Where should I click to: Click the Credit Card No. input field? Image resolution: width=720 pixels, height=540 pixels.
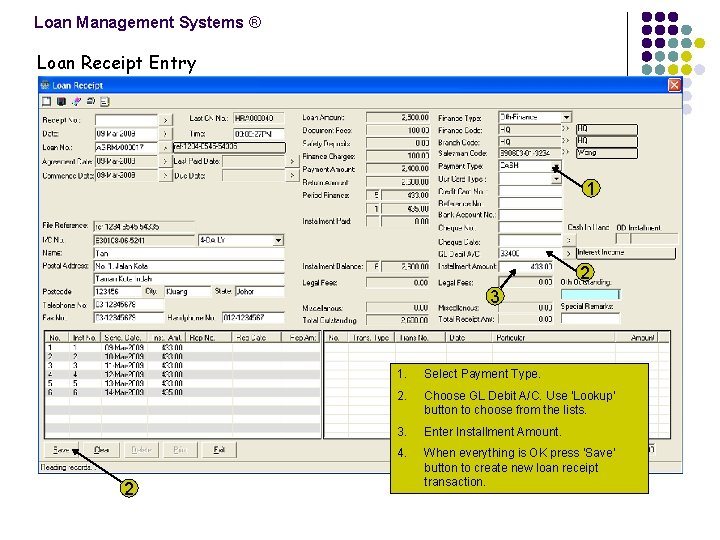530,191
